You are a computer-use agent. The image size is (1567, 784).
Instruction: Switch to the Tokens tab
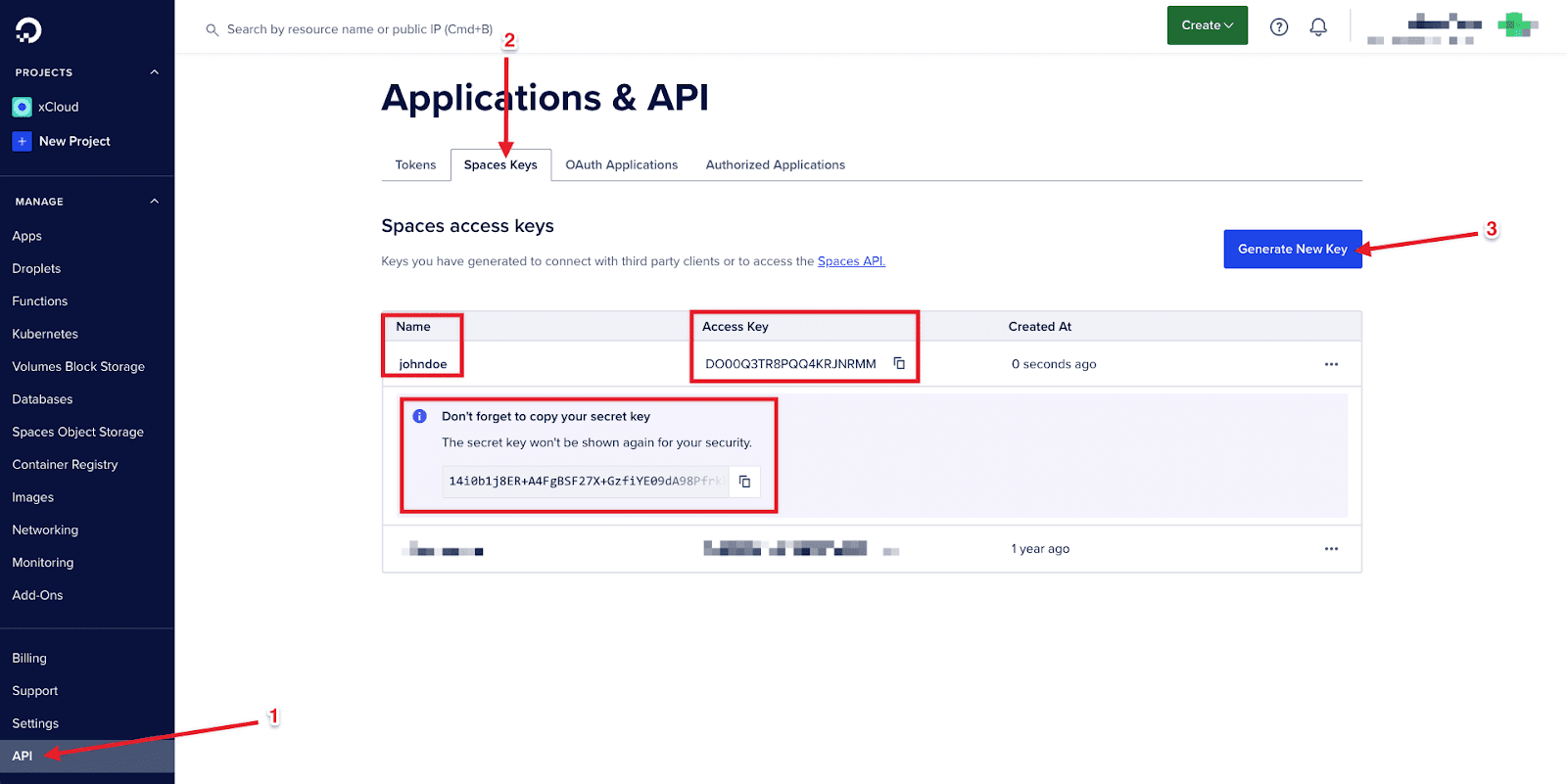tap(415, 164)
